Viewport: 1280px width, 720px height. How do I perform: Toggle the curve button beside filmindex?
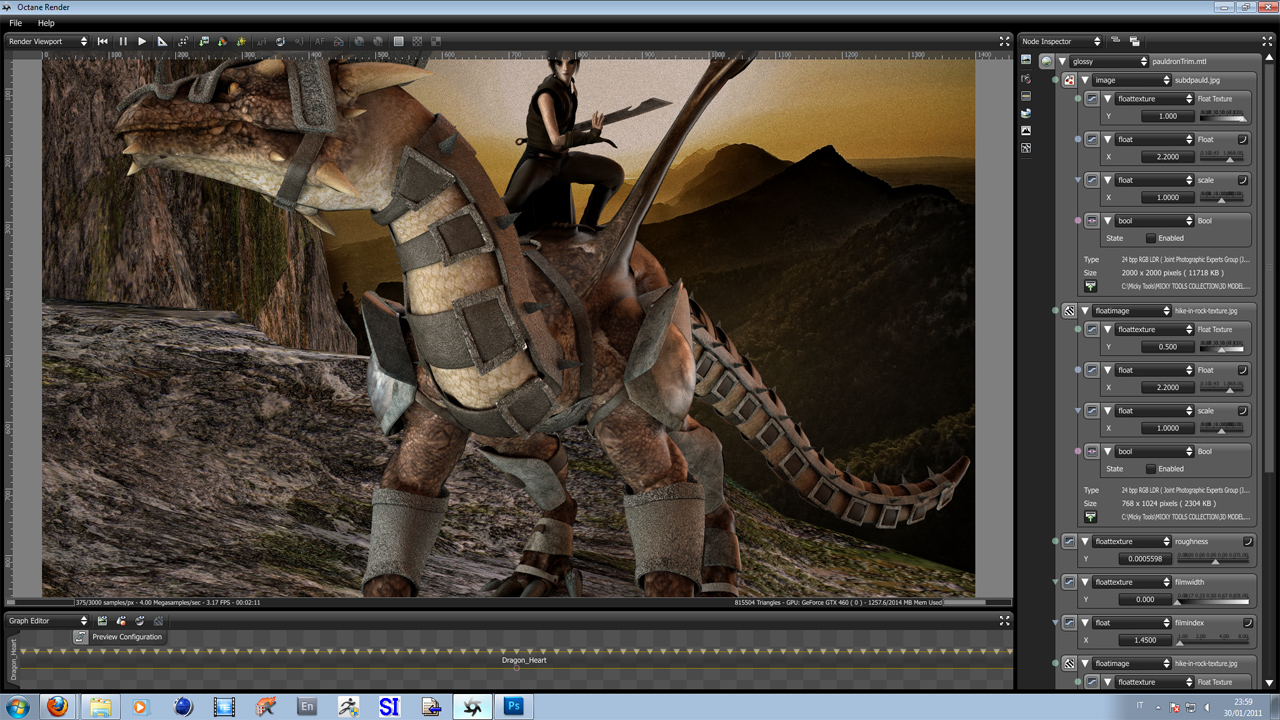(x=1247, y=622)
